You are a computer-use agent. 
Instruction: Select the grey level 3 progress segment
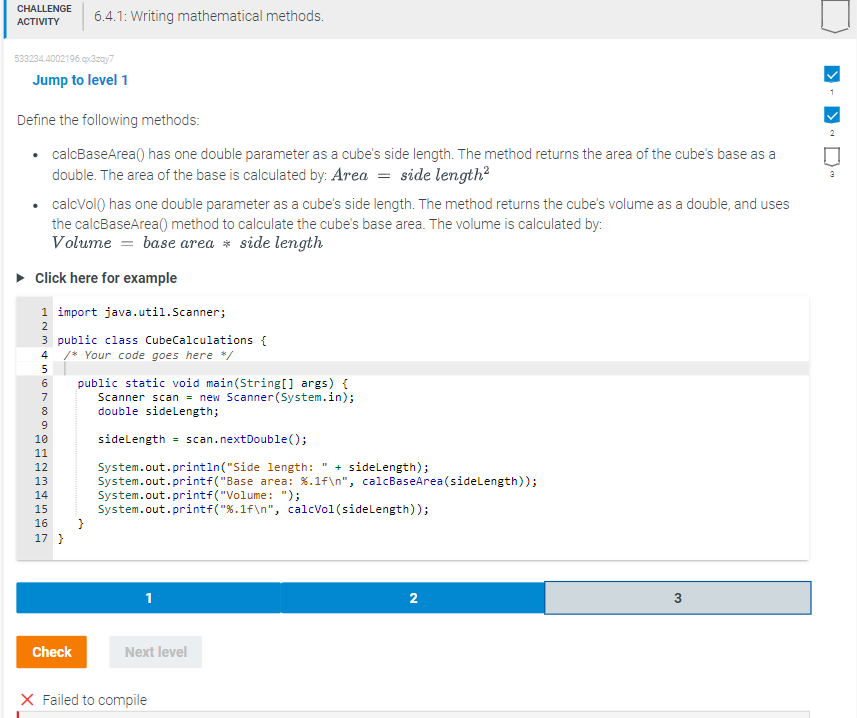(x=677, y=597)
